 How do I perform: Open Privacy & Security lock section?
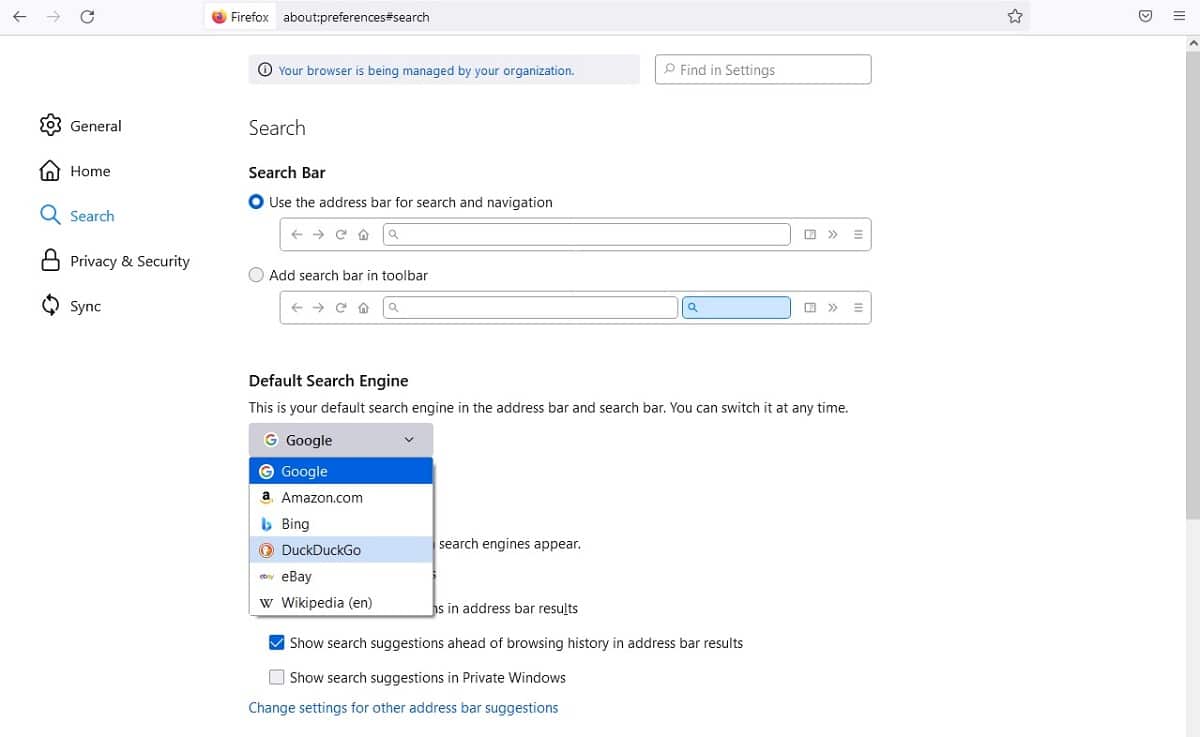click(x=115, y=261)
